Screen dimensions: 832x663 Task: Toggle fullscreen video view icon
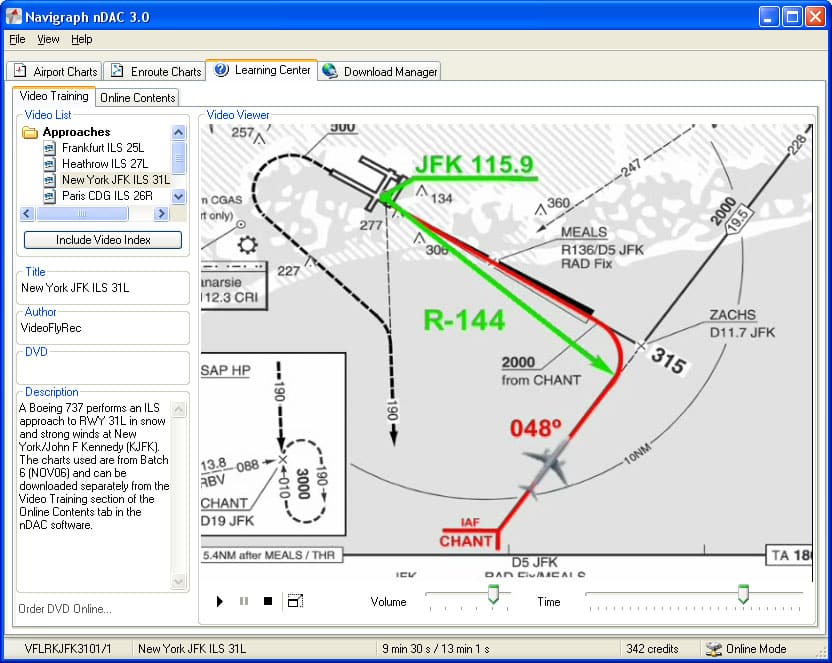click(295, 601)
